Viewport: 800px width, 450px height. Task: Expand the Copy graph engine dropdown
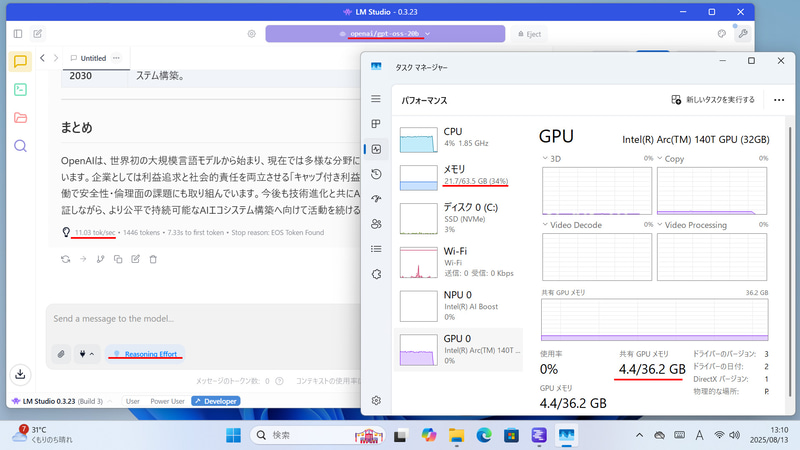point(660,159)
